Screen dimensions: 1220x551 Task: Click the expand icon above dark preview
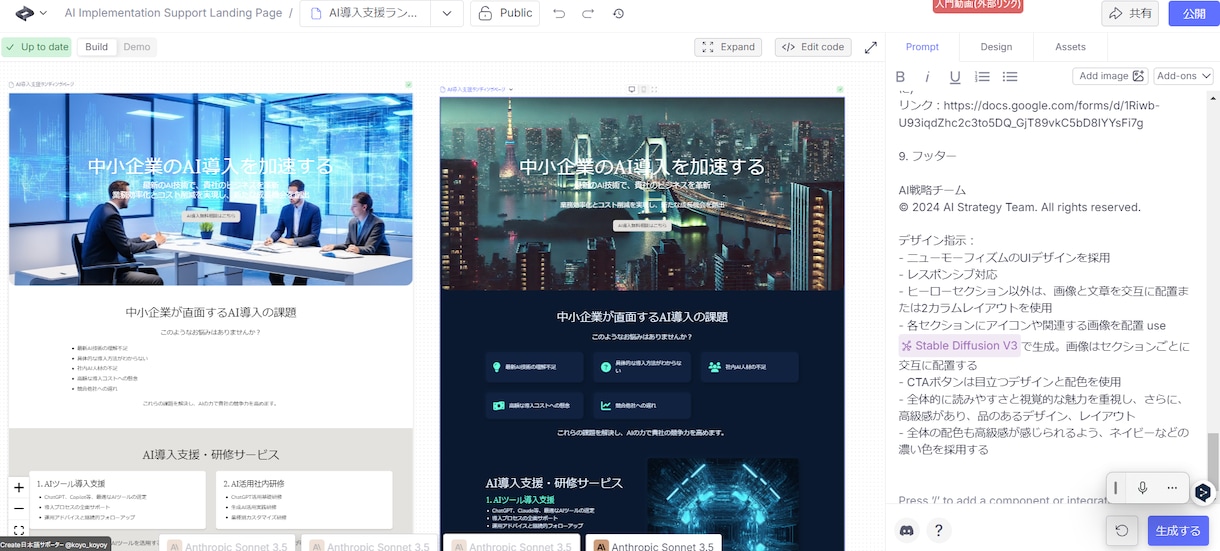656,89
